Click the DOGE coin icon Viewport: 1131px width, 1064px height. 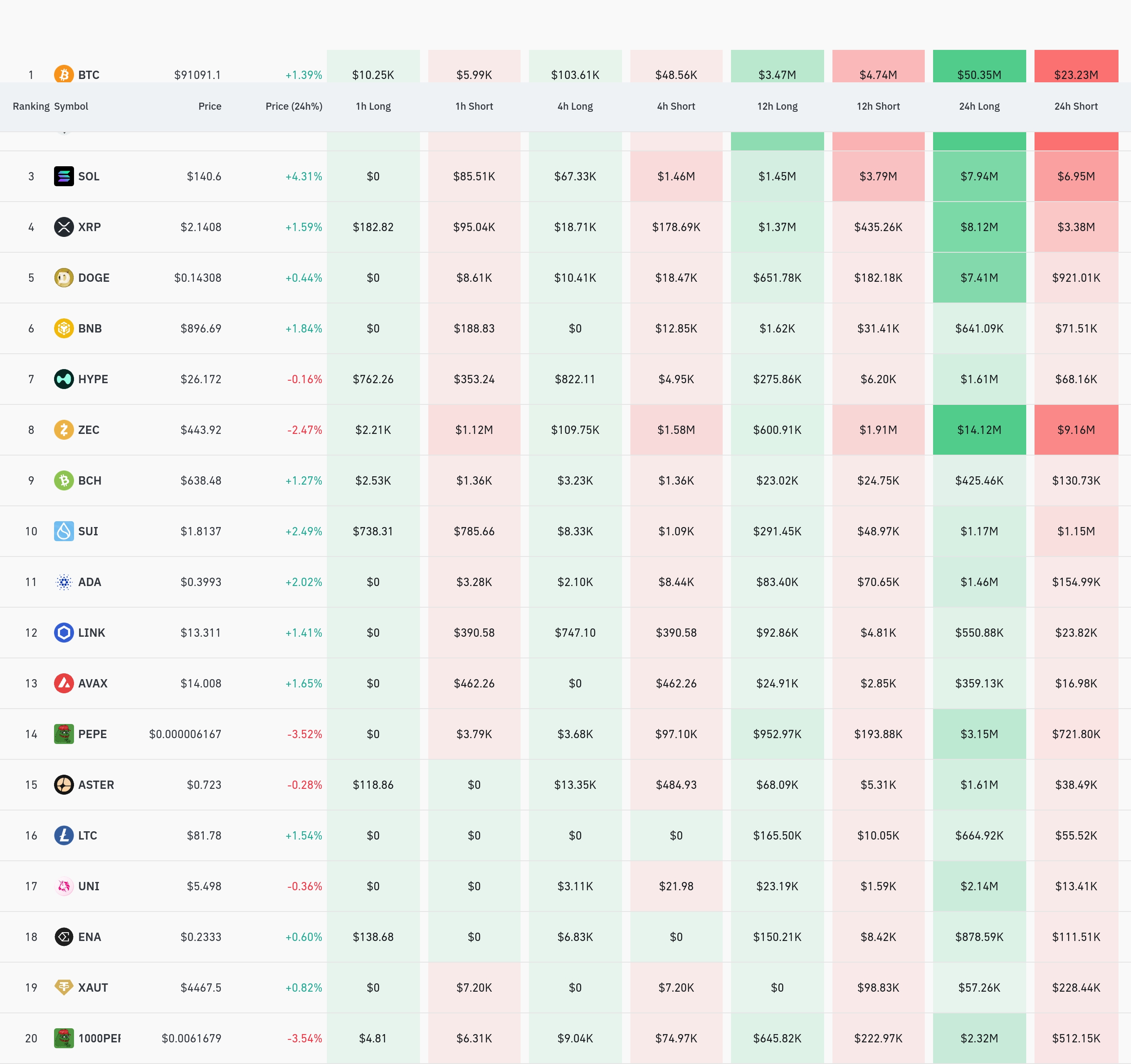[64, 278]
